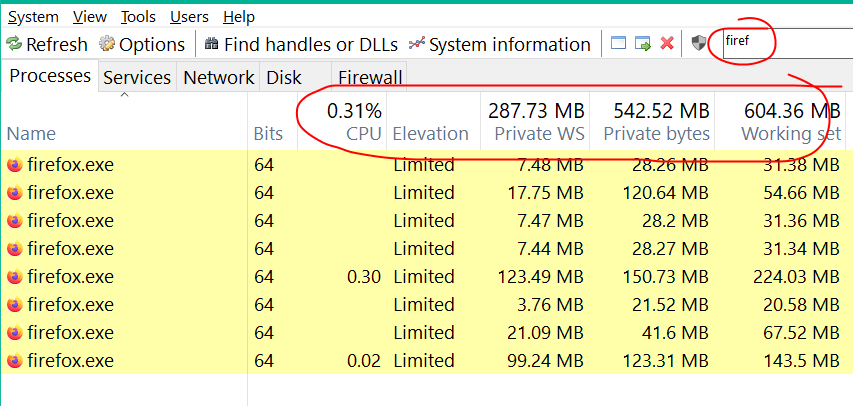Click the search field containing 'firef'
This screenshot has height=406, width=853.
(780, 44)
